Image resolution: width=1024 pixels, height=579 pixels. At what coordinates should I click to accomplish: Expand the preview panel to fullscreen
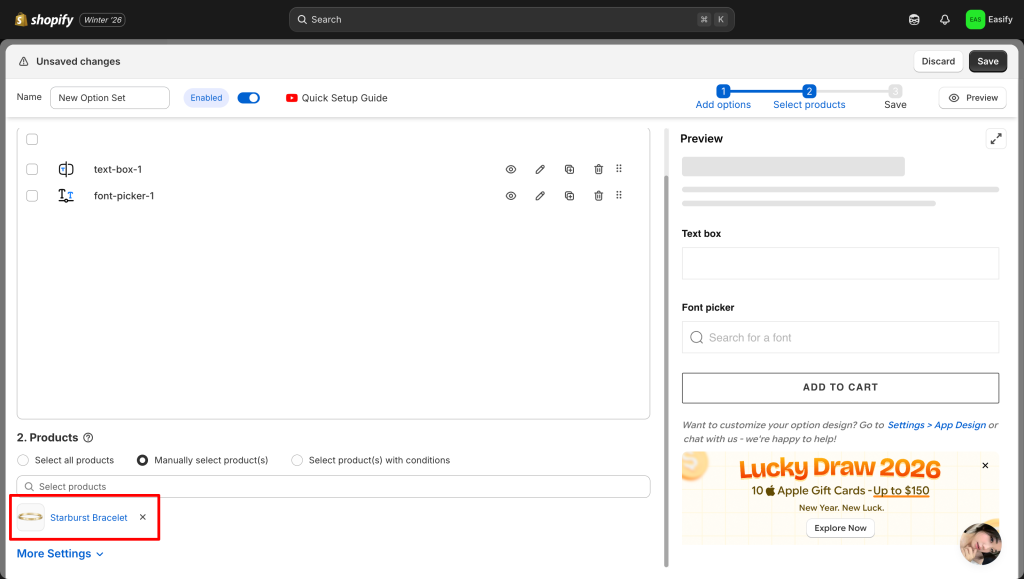click(996, 139)
